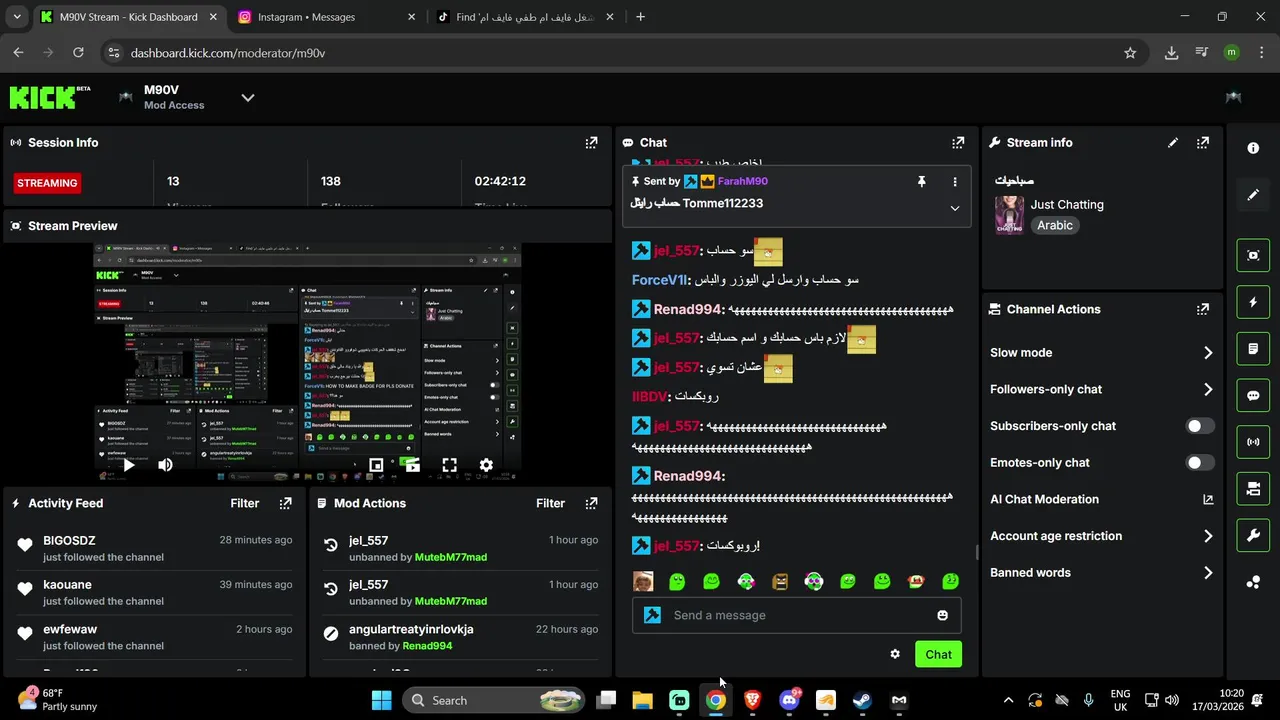Open chat settings gear icon

[895, 654]
